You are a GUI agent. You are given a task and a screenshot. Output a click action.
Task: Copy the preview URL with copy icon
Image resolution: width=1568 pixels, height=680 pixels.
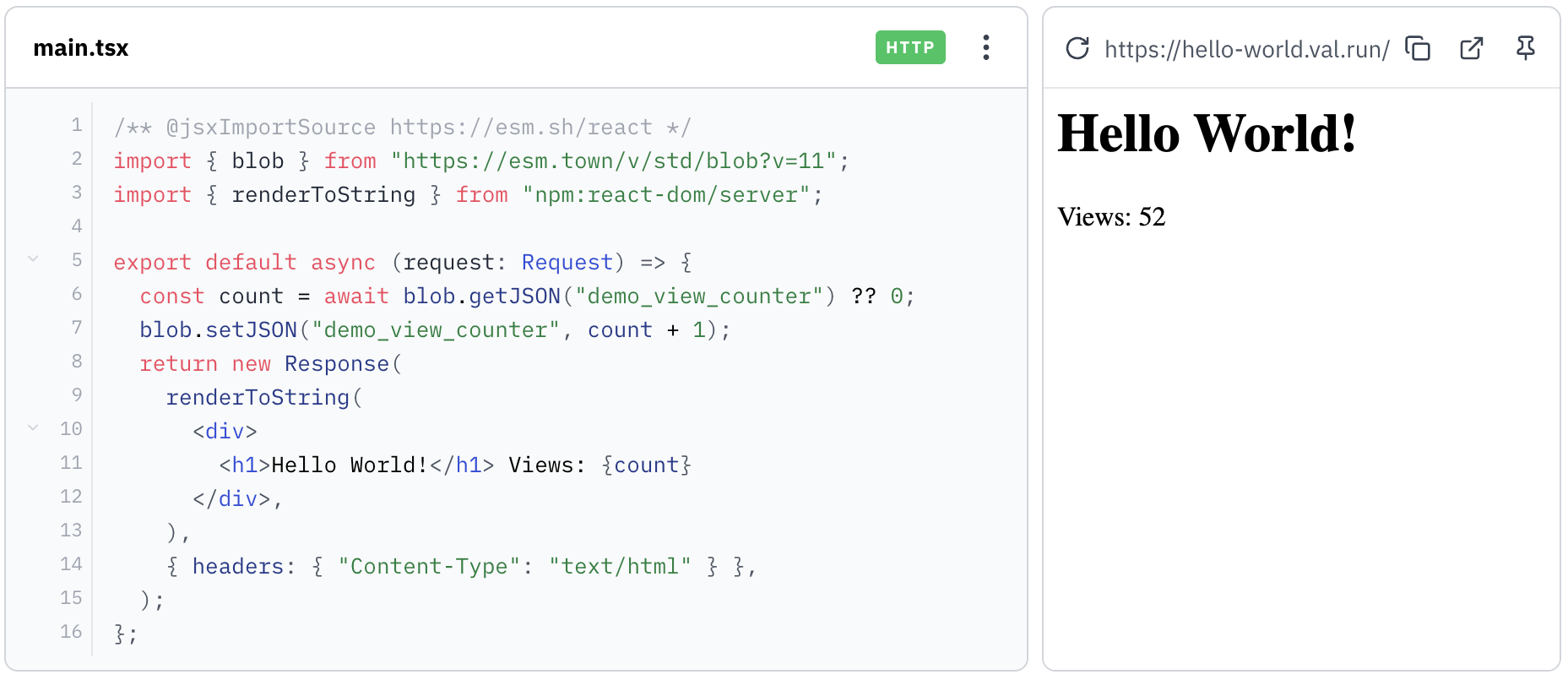[x=1418, y=49]
